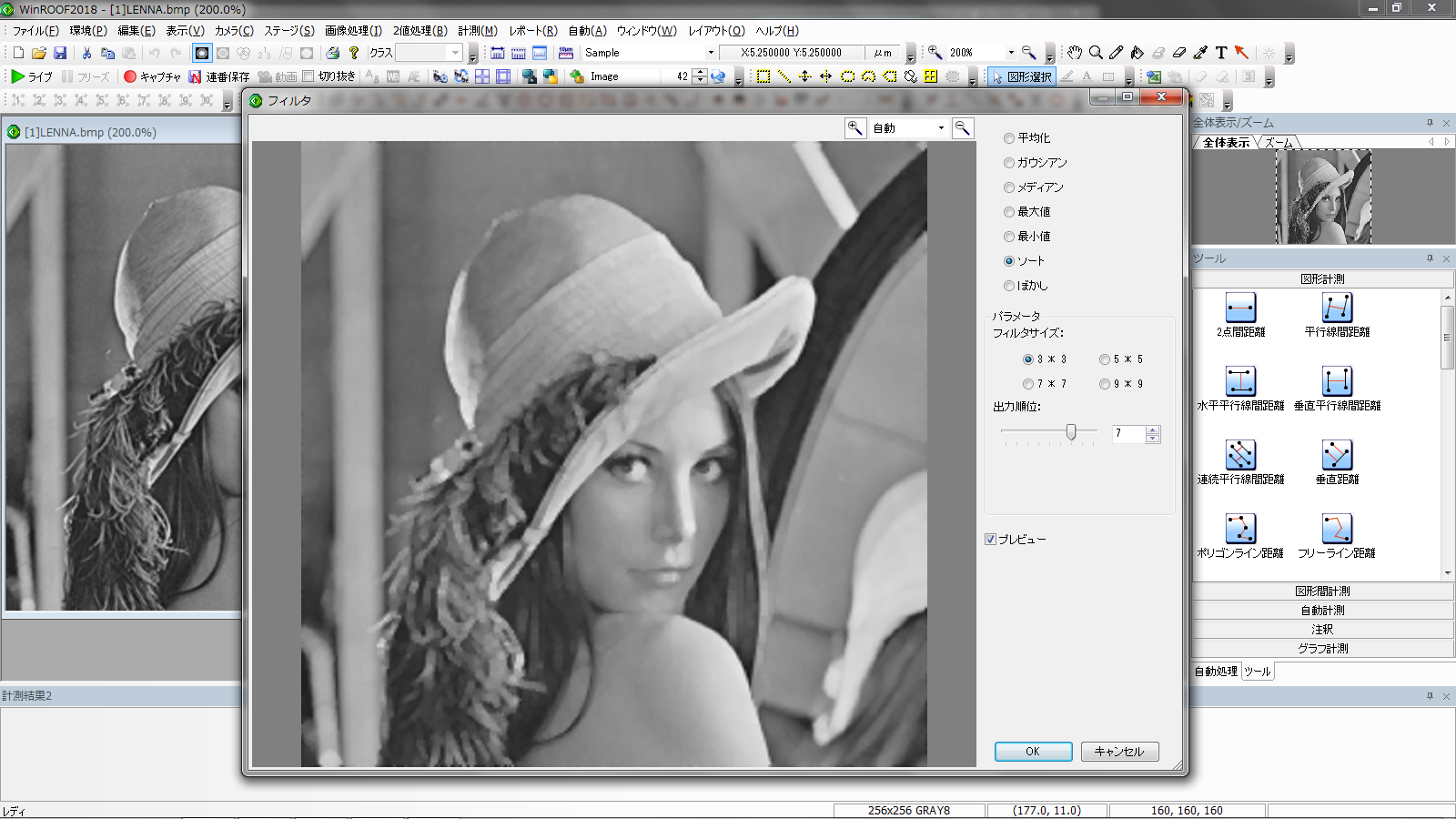Select the ellipse ROI tool
Screen dimensions: 1456x819
coord(847,76)
